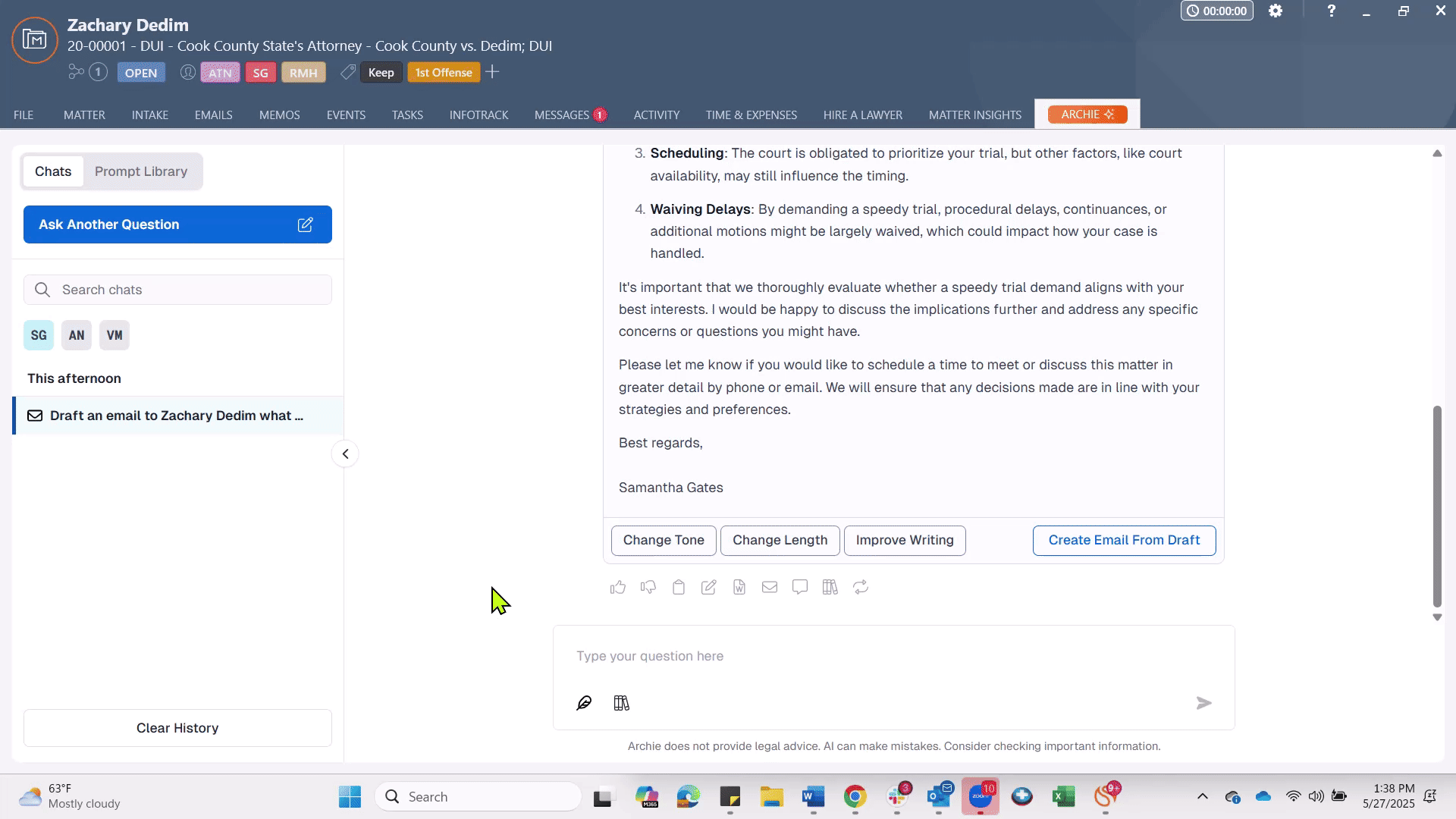Image resolution: width=1456 pixels, height=819 pixels.
Task: Switch to the Prompt Library tab
Action: click(x=141, y=171)
